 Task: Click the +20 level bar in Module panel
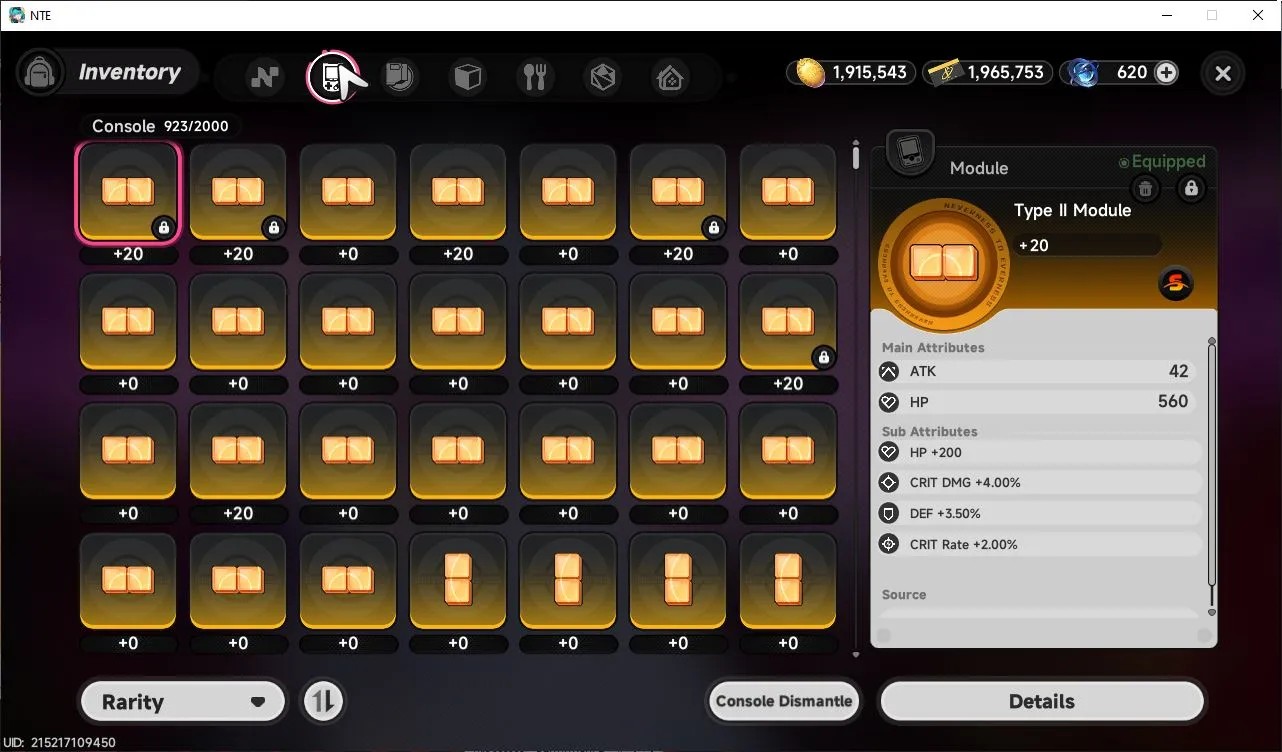coord(1086,245)
